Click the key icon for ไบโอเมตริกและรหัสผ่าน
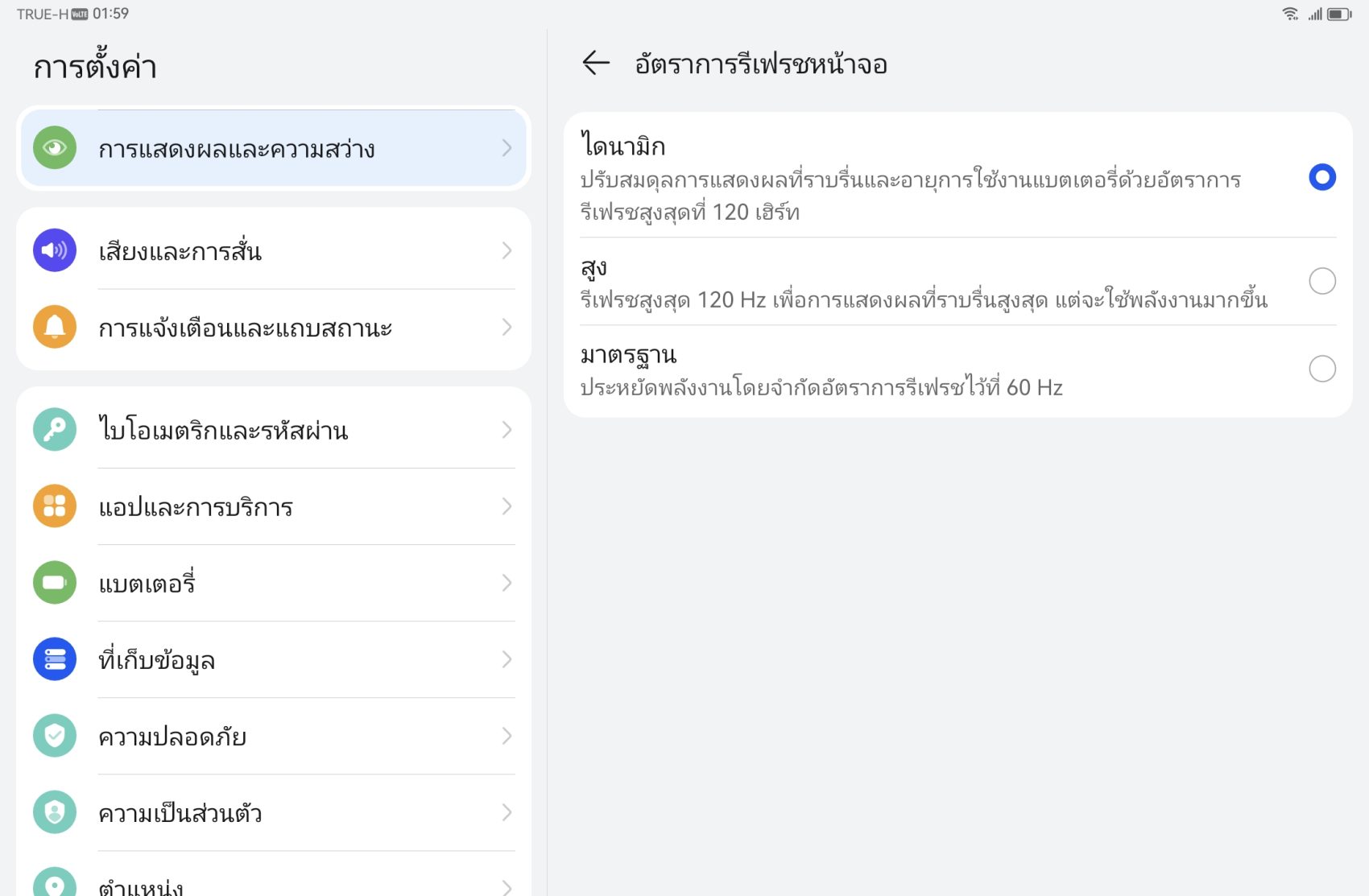The width and height of the screenshot is (1369, 896). tap(55, 429)
